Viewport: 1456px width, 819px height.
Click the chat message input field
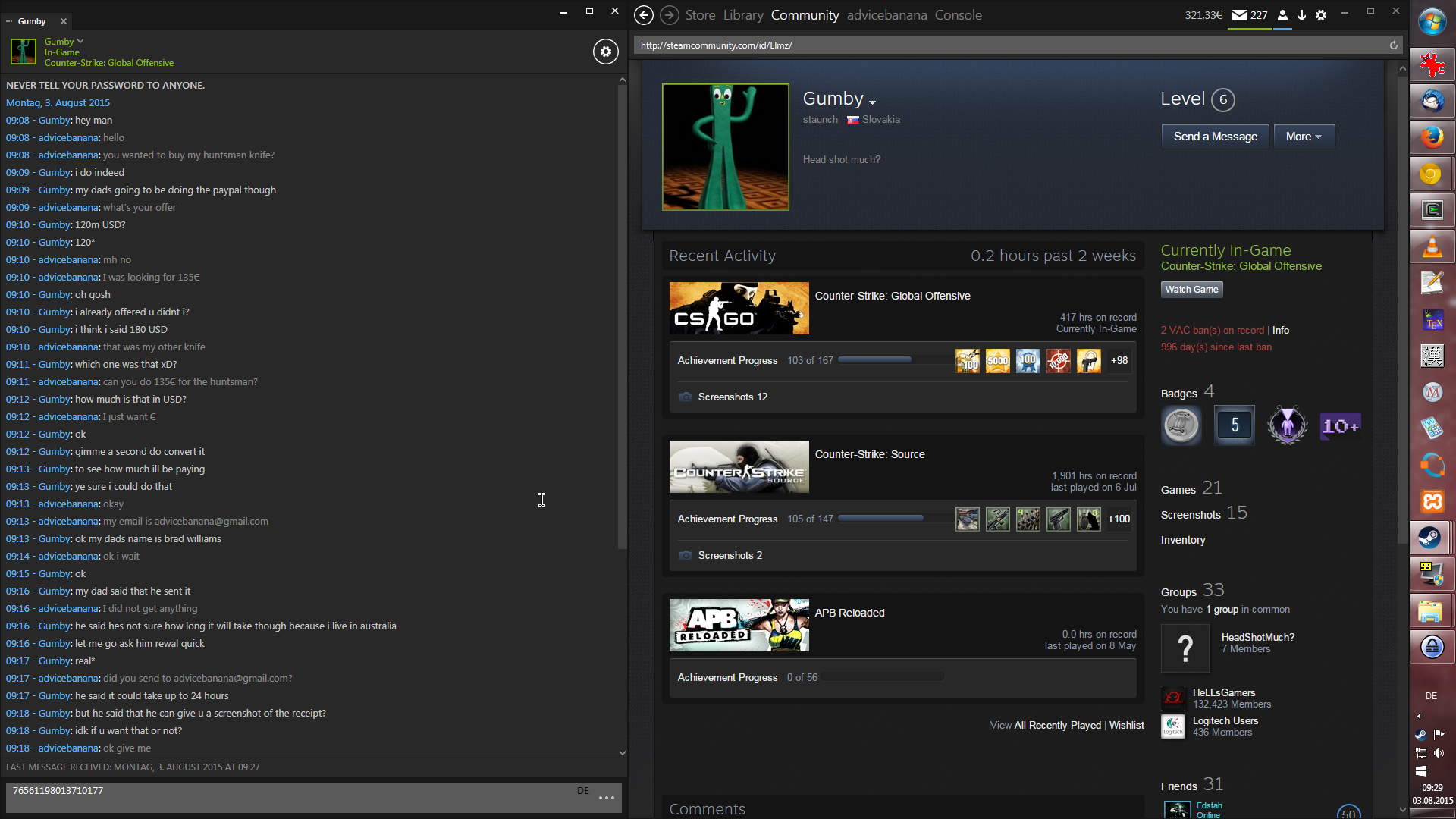288,798
